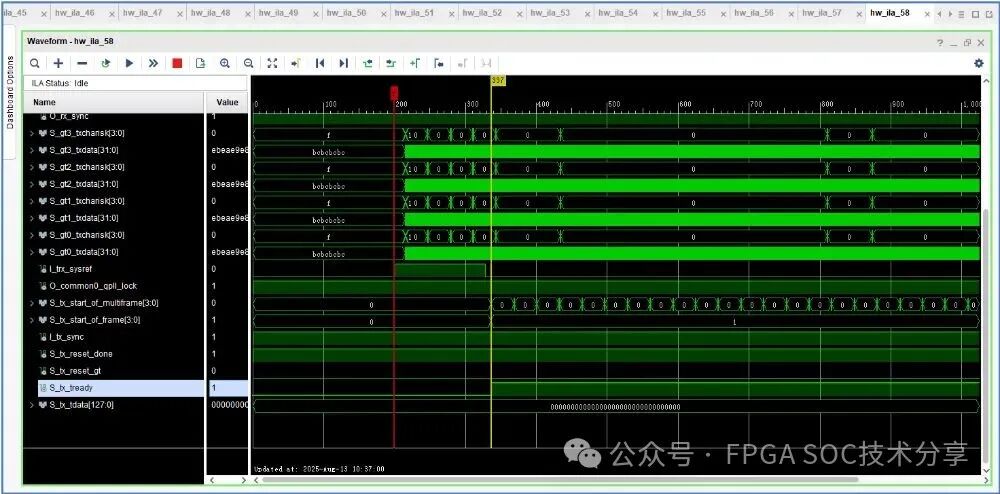
Task: Go to previous marker icon
Action: [x=438, y=63]
